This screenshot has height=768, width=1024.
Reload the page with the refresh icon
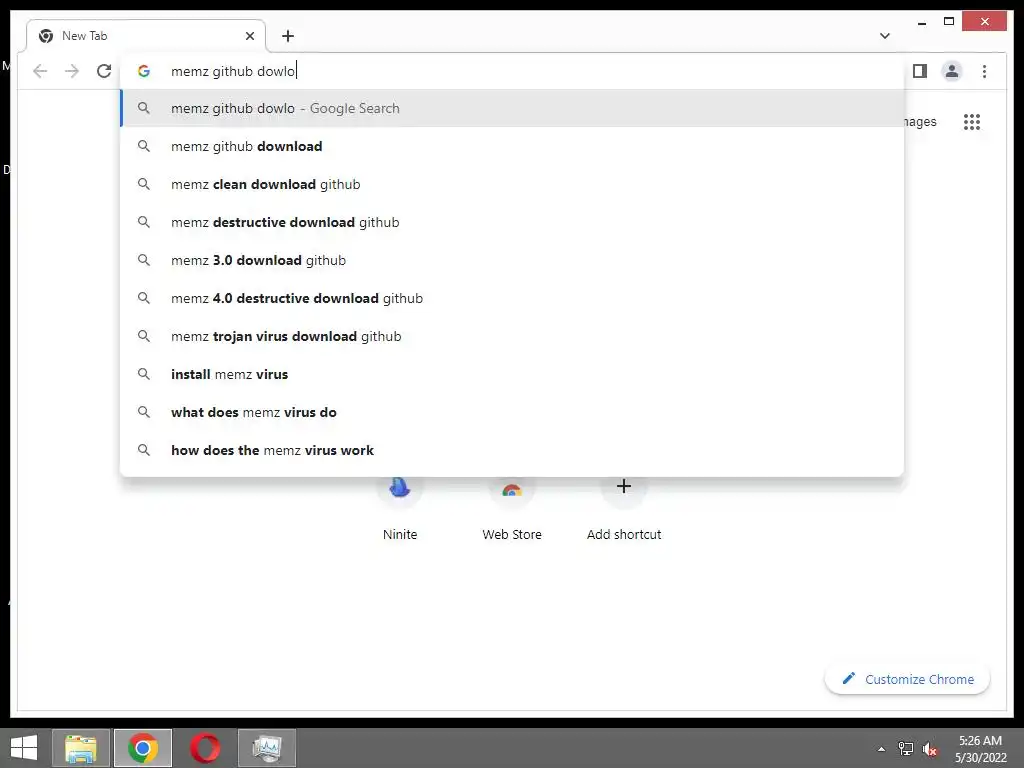pos(104,71)
